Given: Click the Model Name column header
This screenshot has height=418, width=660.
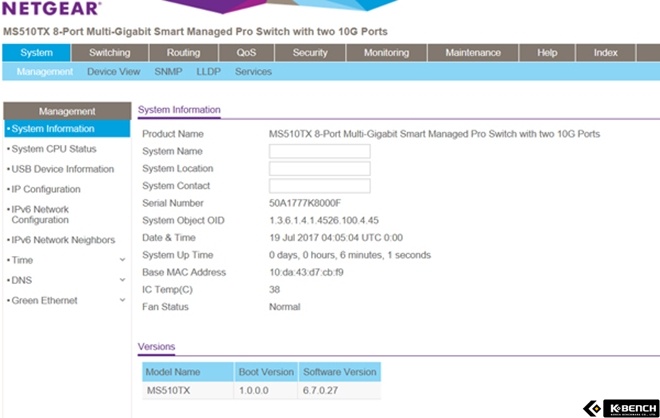Looking at the screenshot, I should [188, 372].
